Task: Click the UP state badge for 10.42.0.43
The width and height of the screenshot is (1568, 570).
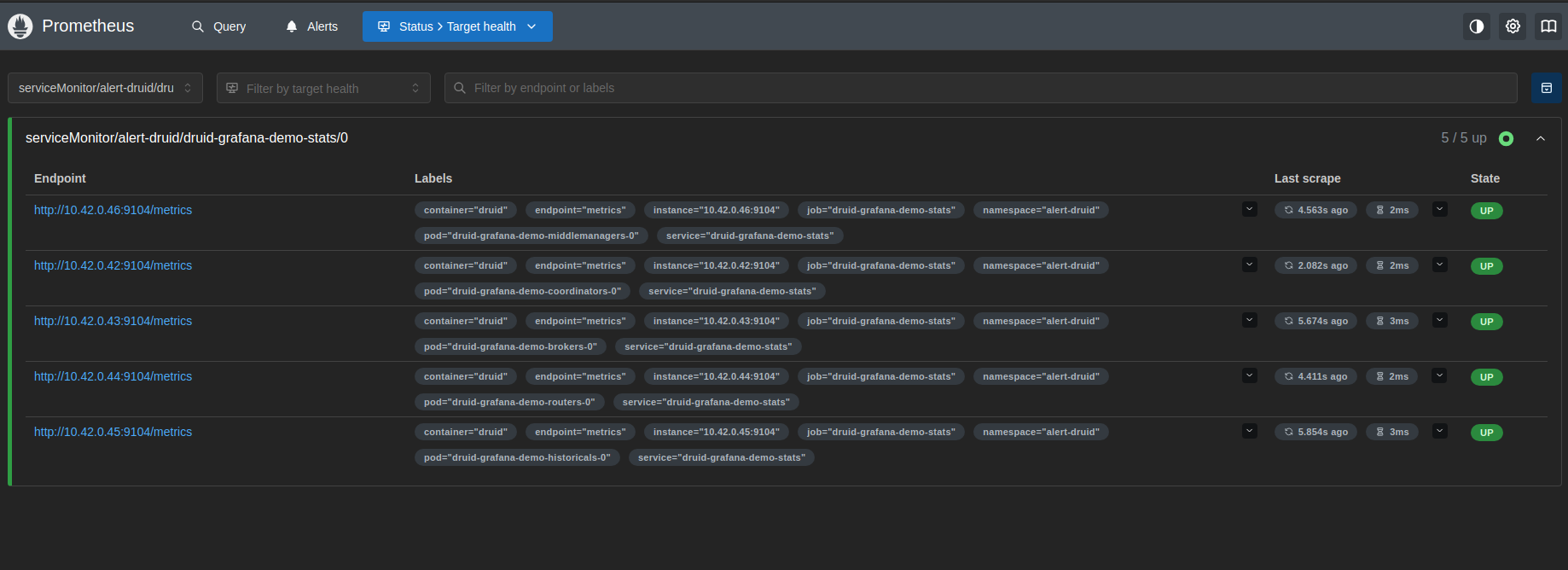Action: click(1487, 322)
